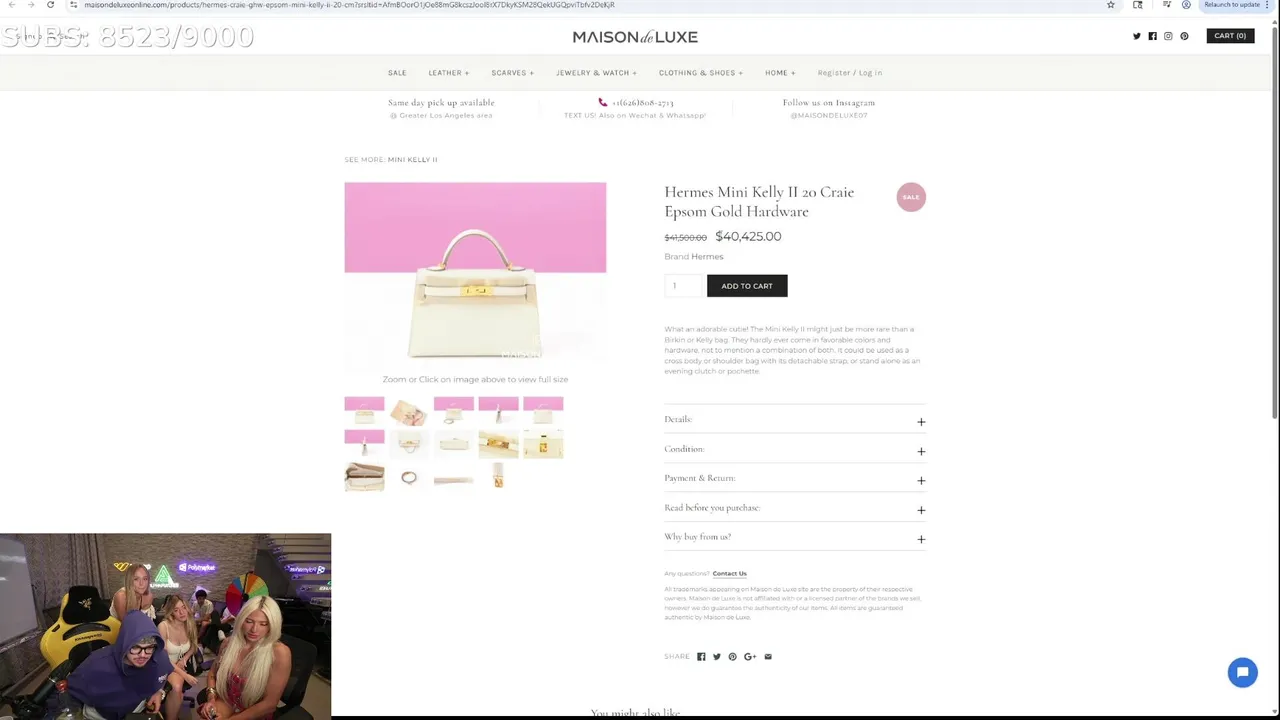Viewport: 1280px width, 720px height.
Task: Click the MINI KELLY II breadcrumb link
Action: (412, 160)
